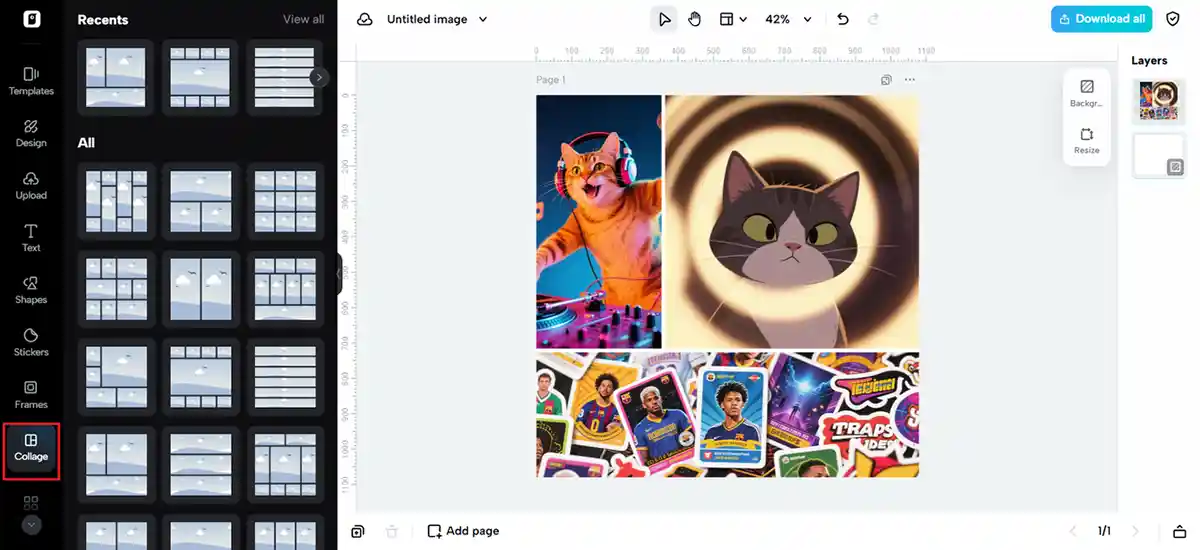Viewport: 1200px width, 550px height.
Task: Open the Background option in canvas panel
Action: coord(1087,93)
